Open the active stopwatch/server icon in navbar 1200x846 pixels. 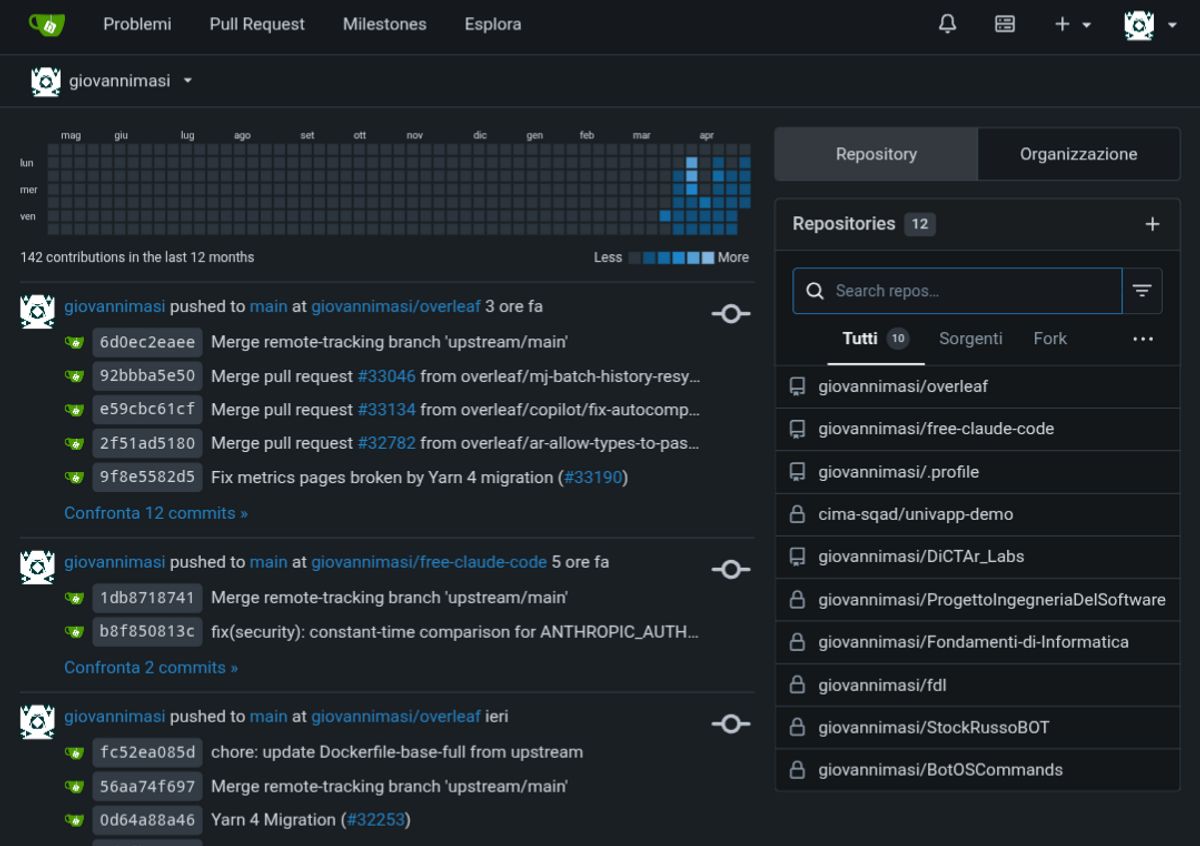click(1005, 24)
